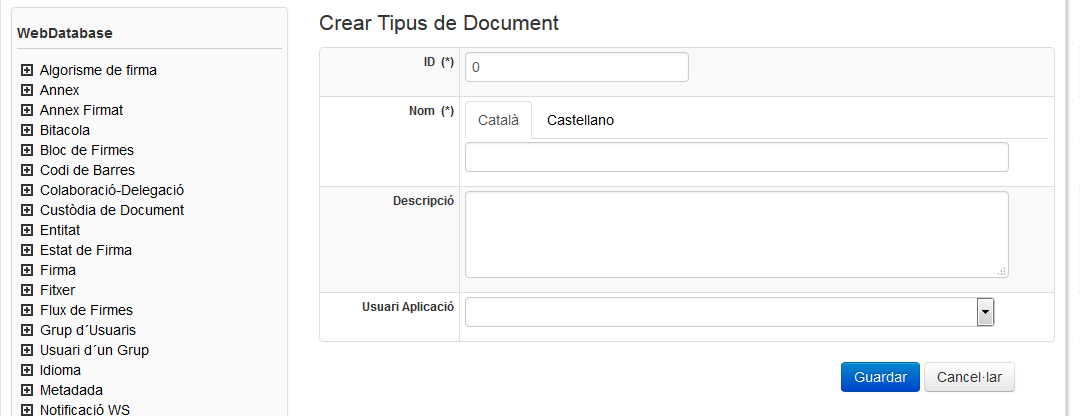
Task: Click inside the Descripció text area
Action: (x=736, y=234)
